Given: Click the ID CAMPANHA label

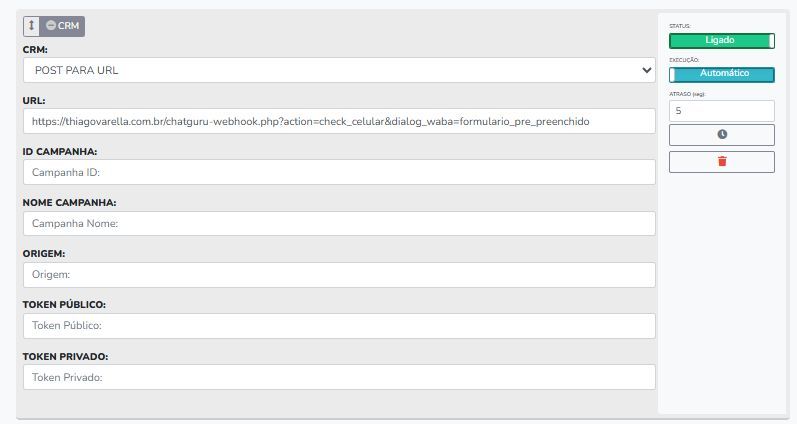Looking at the screenshot, I should (59, 151).
